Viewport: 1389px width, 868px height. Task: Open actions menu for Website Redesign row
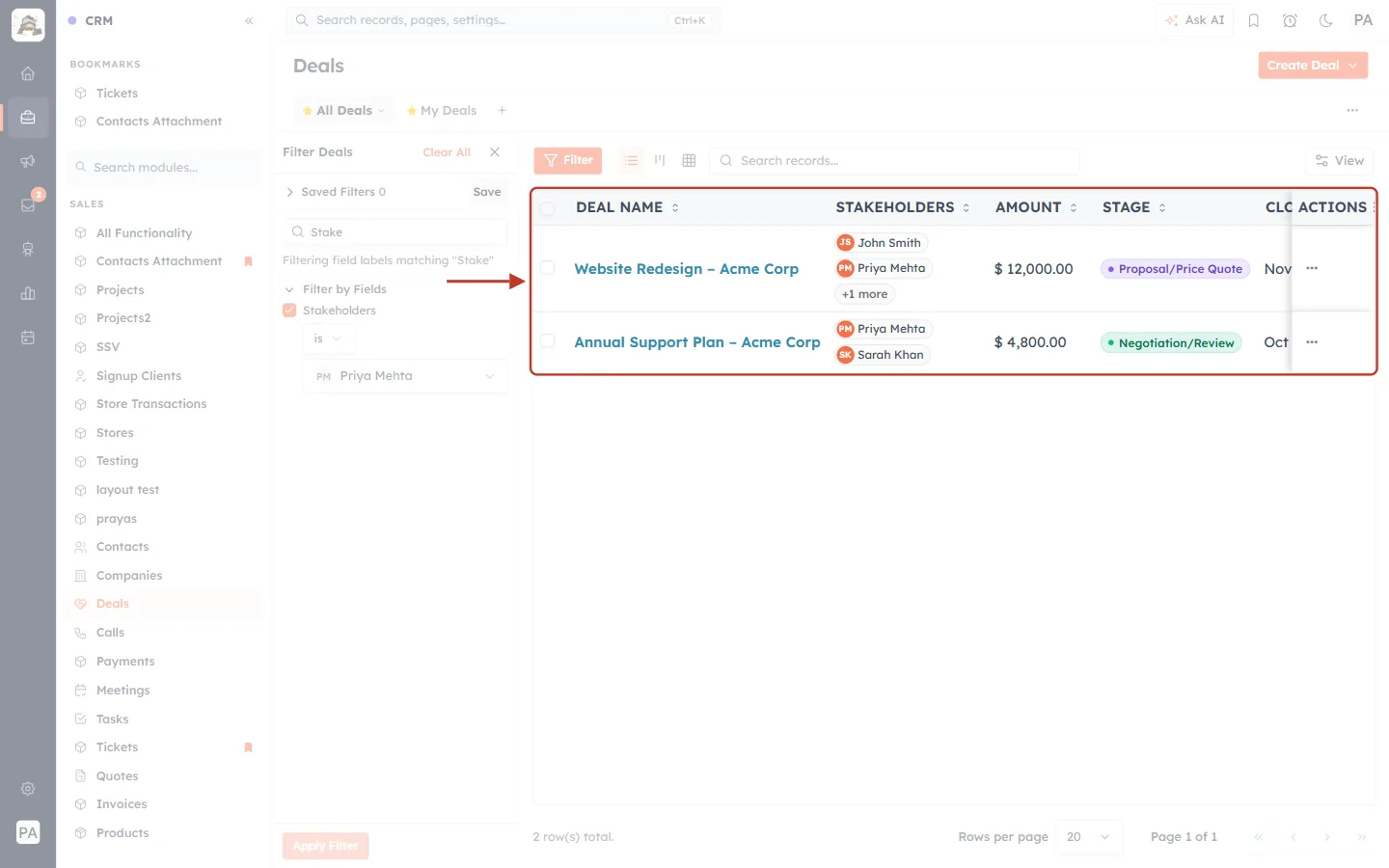[x=1312, y=268]
